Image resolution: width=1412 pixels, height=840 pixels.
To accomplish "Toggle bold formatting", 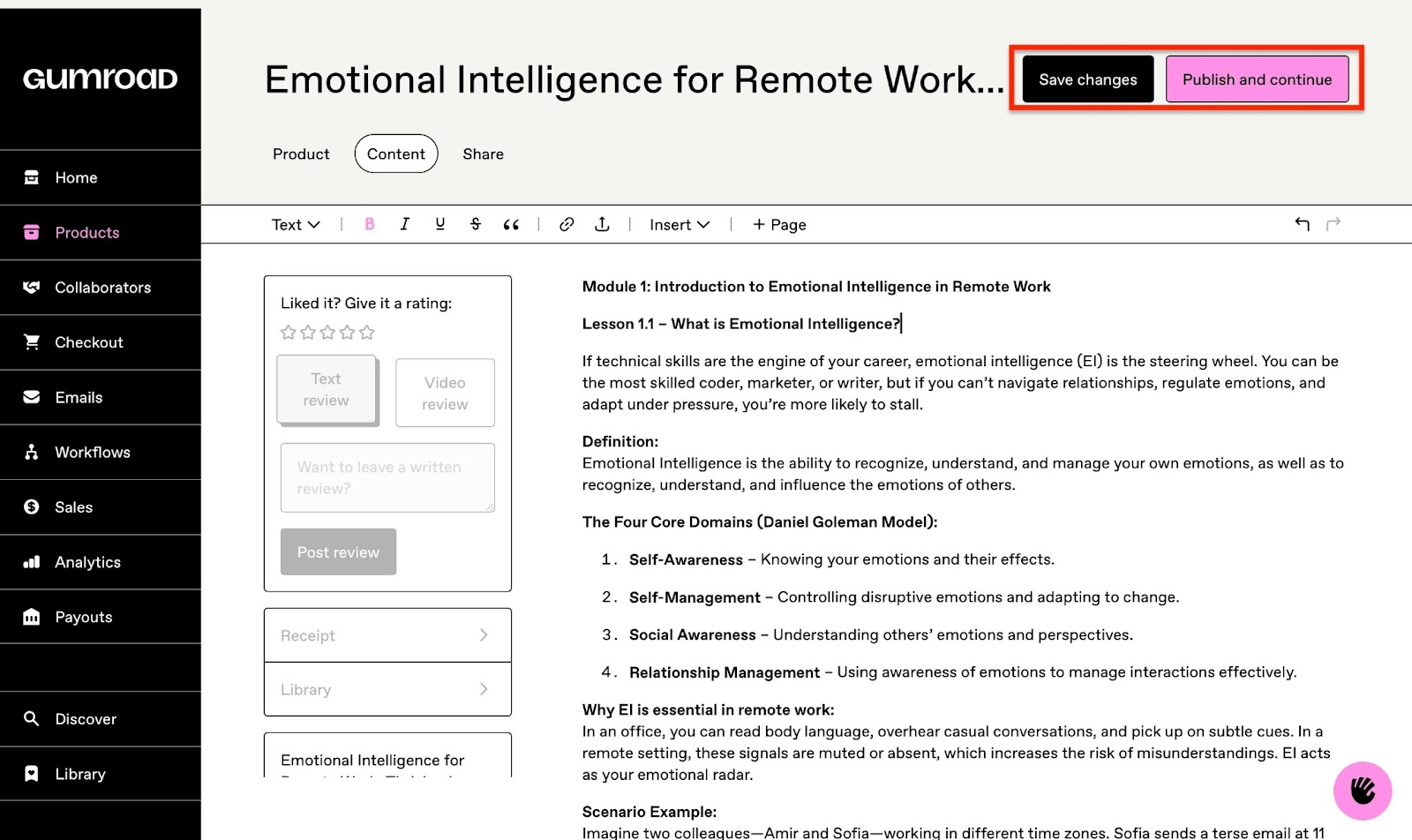I will point(370,224).
